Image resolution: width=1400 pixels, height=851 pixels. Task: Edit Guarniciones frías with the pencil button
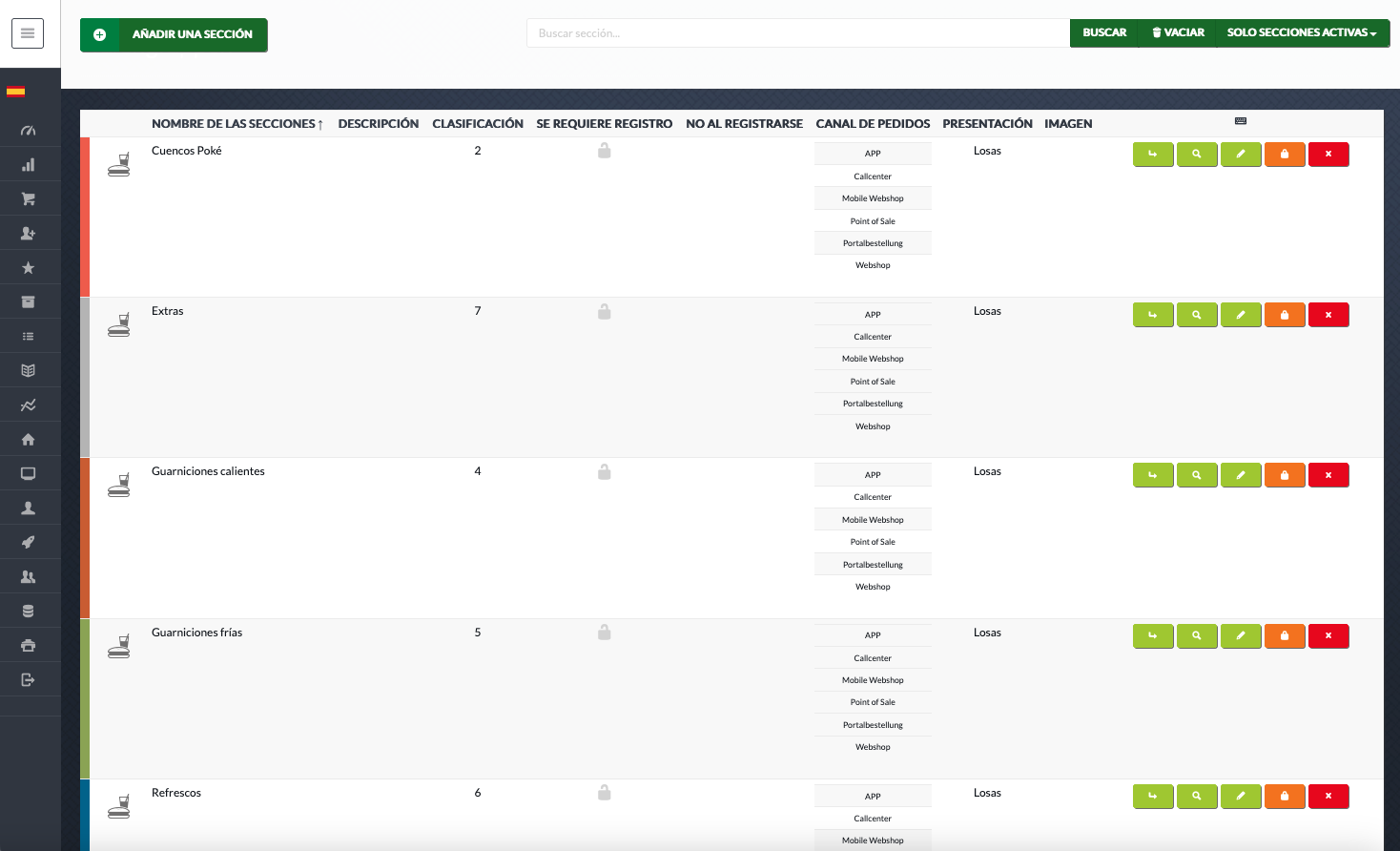point(1241,636)
